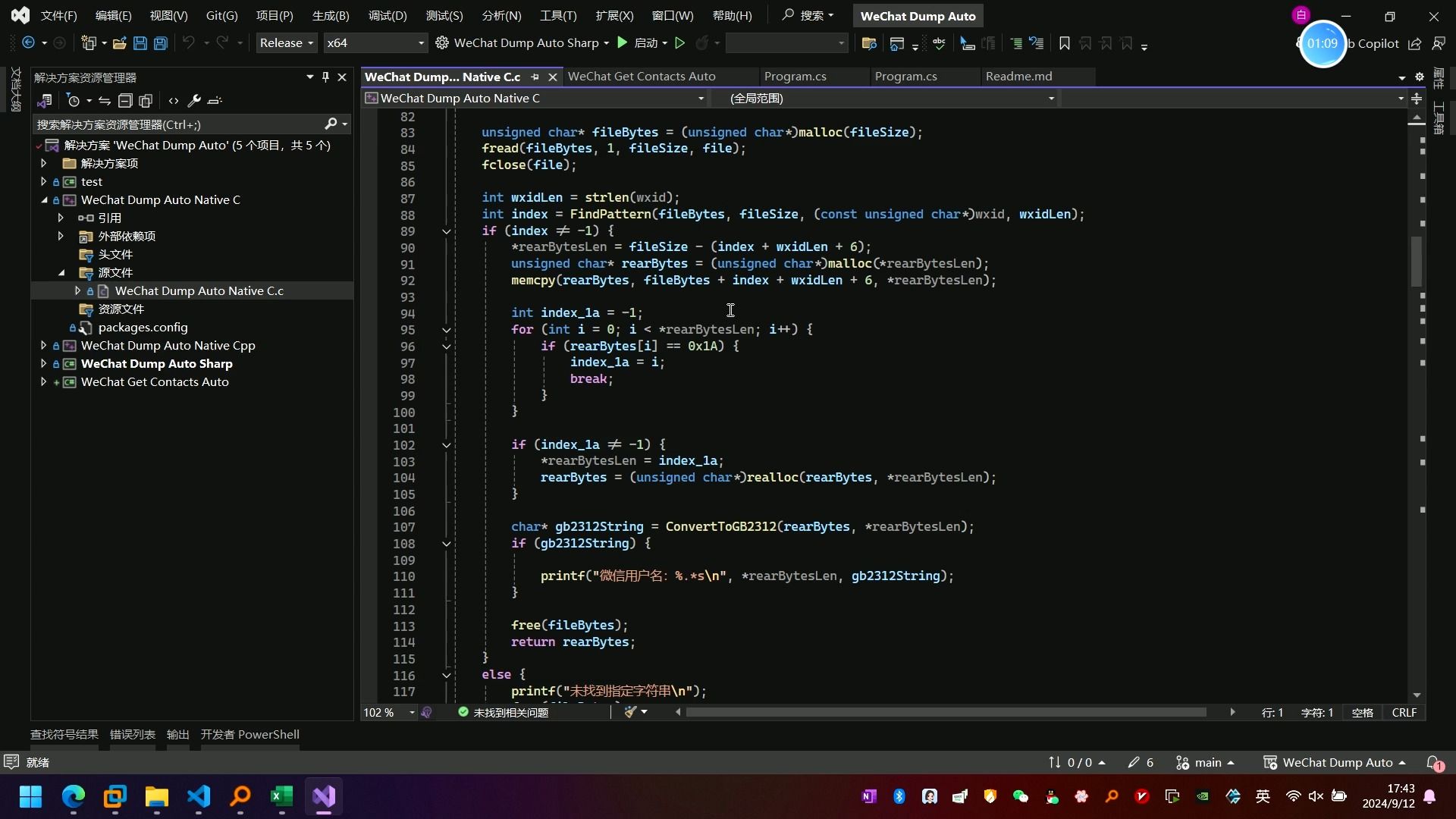The width and height of the screenshot is (1456, 819).
Task: Click the pencil 6 pending changes indicator
Action: (1141, 763)
